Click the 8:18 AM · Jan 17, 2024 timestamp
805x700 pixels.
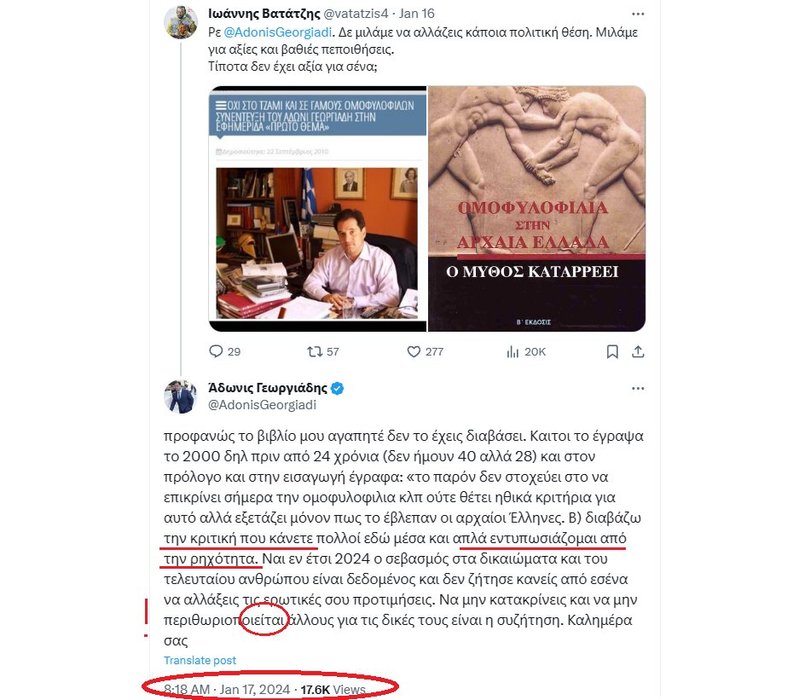pos(227,689)
